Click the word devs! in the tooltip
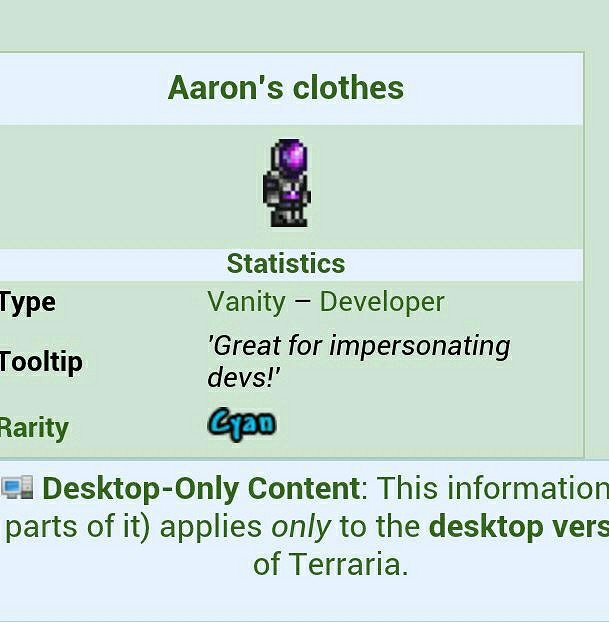The height and width of the screenshot is (622, 609). [x=244, y=378]
